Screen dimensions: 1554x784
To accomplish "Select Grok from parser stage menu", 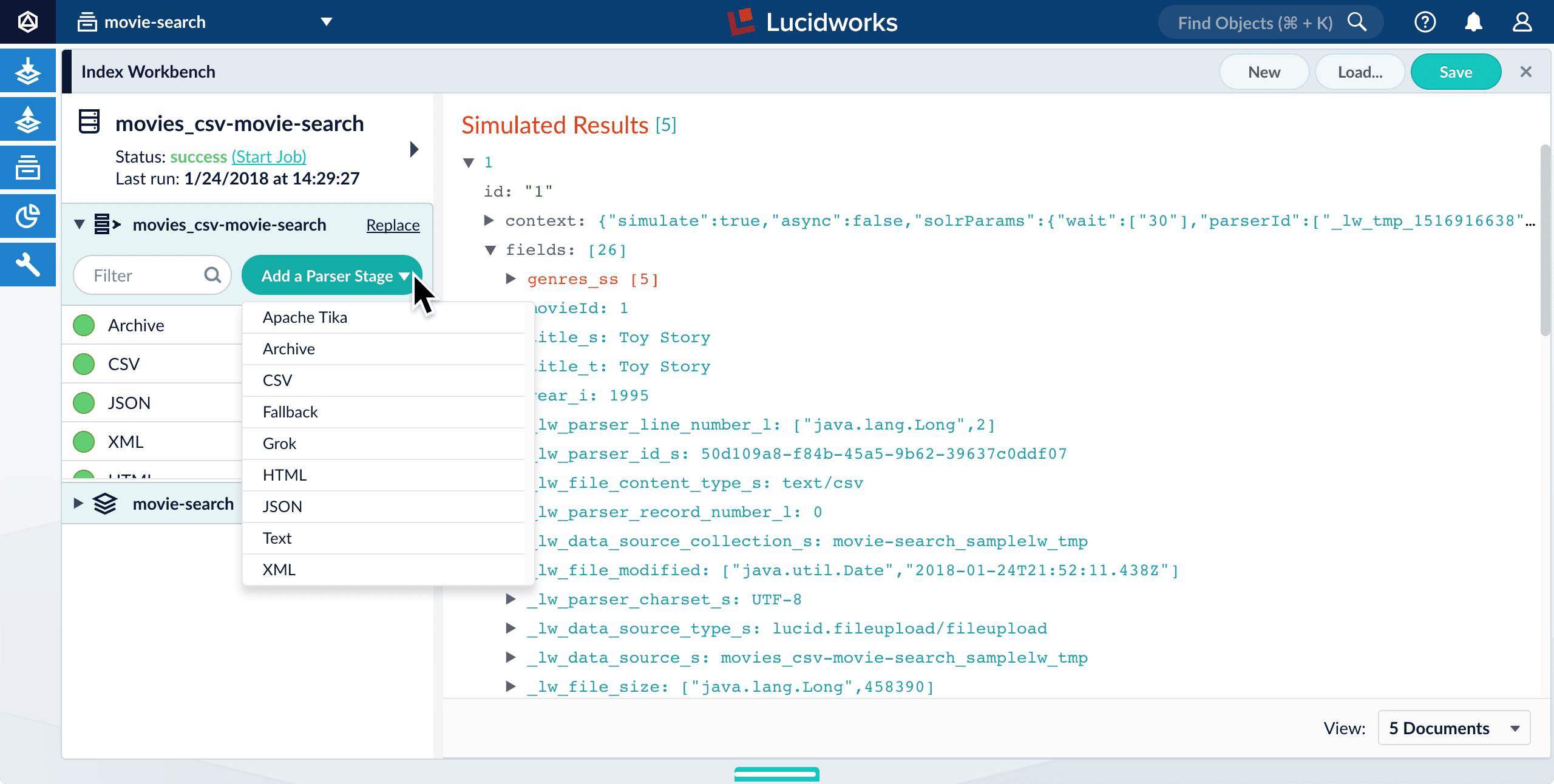I will pos(384,444).
